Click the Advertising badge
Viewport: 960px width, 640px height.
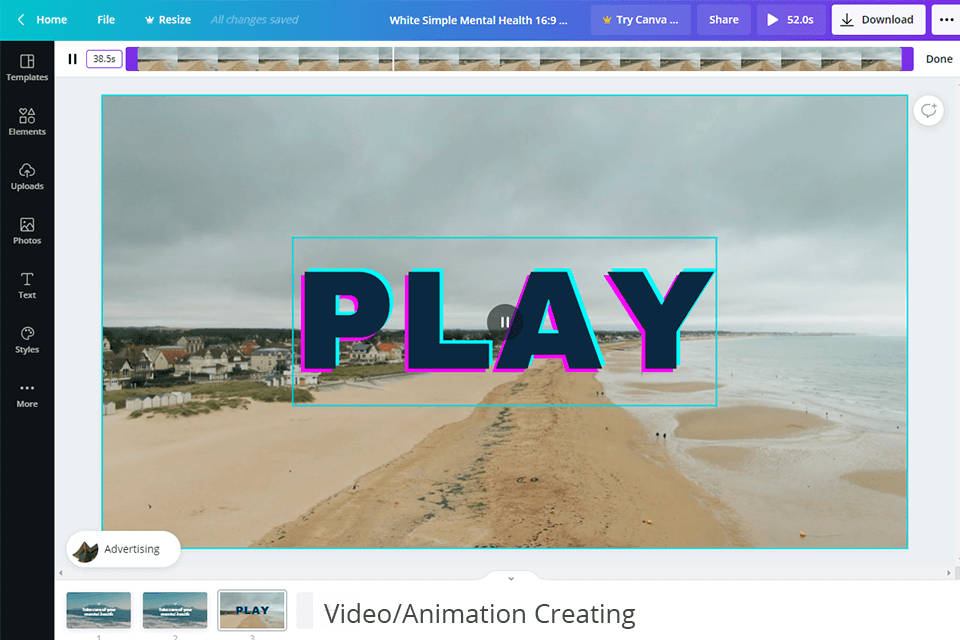[123, 549]
